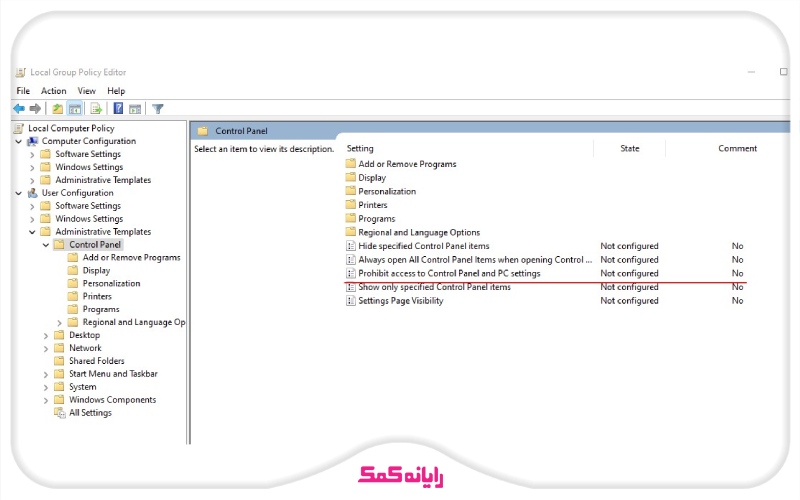Expand Regional and Language Options tree node
Image resolution: width=800 pixels, height=500 pixels.
click(x=59, y=322)
